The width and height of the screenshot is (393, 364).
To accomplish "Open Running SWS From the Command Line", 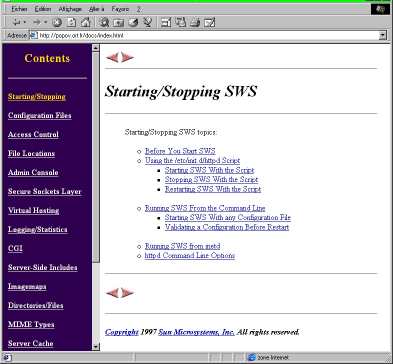I will tap(205, 208).
